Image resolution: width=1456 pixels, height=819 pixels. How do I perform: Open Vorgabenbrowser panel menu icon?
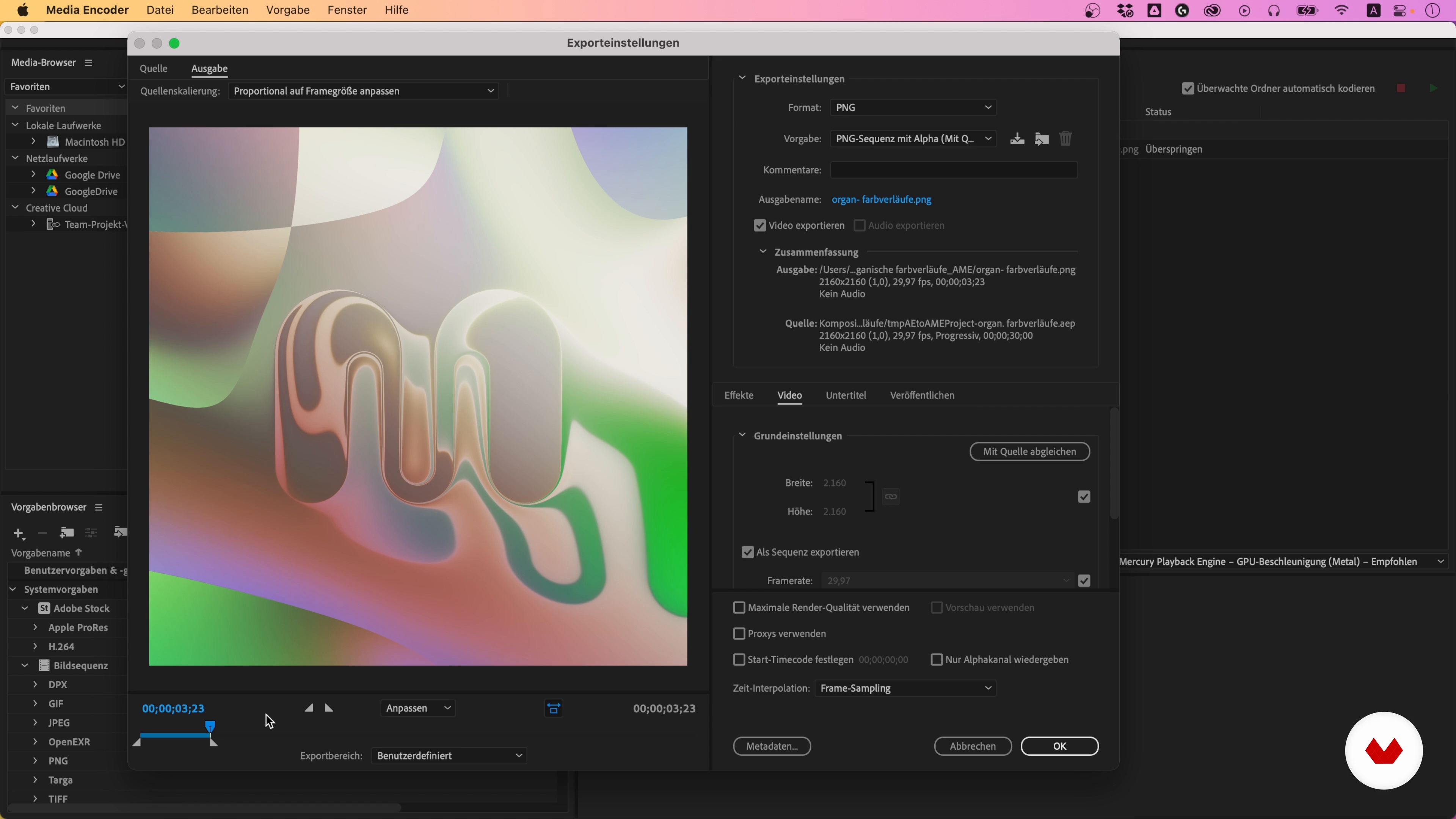(x=99, y=508)
